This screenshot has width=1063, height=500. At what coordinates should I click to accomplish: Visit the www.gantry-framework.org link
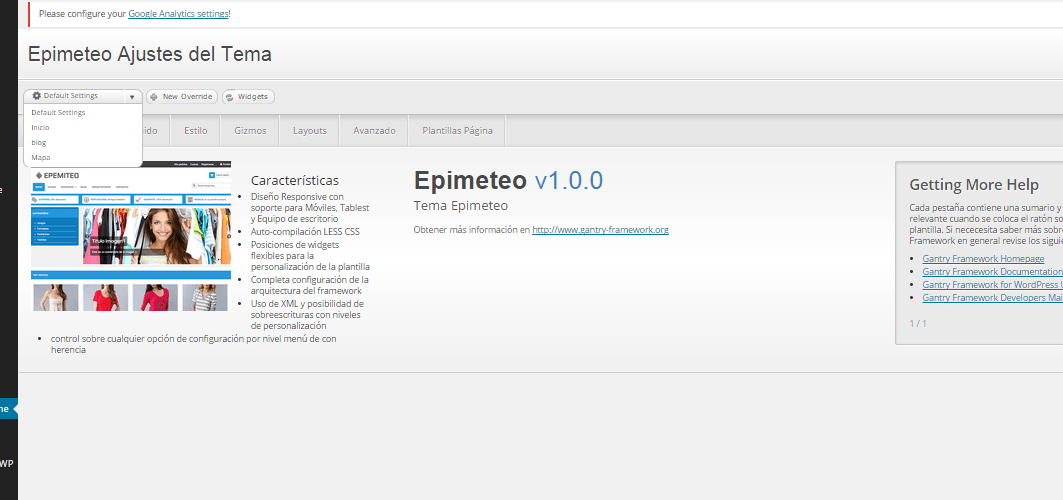point(601,230)
